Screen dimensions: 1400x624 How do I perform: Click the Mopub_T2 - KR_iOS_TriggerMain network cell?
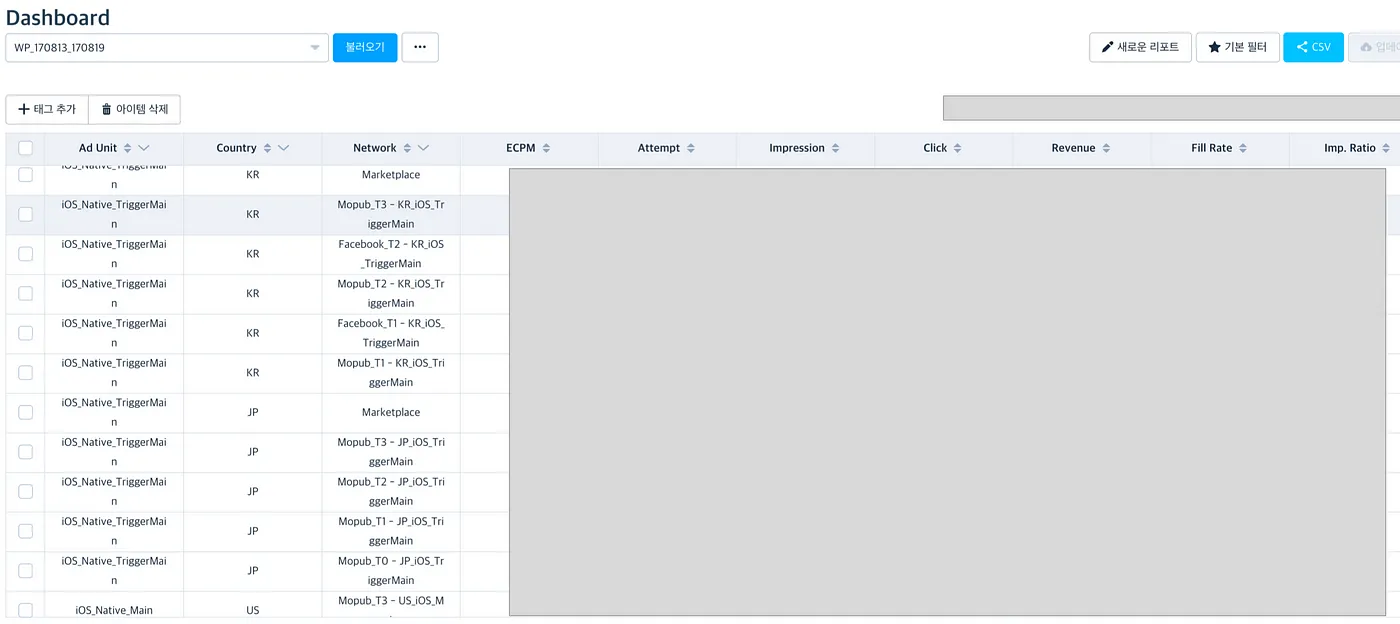[391, 293]
